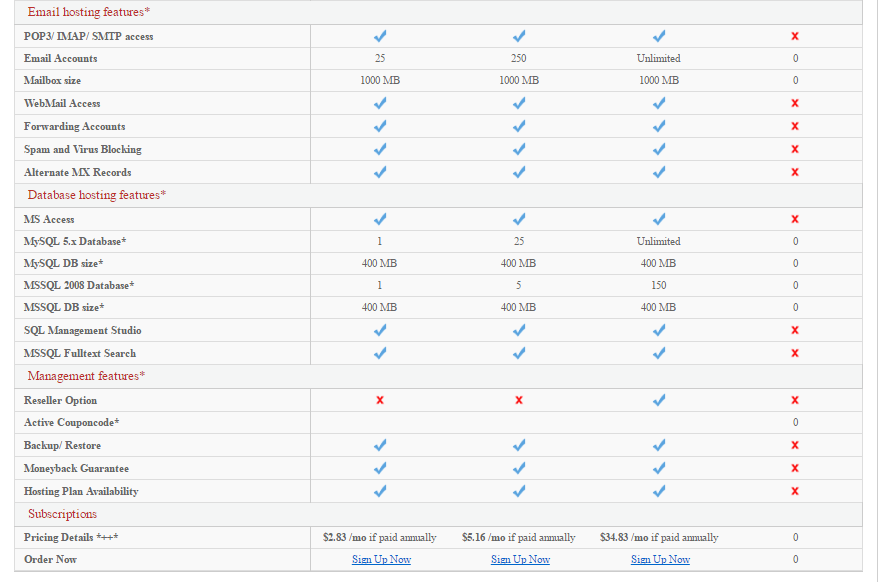Click first-plan checkmark in MS Access row

[x=380, y=219]
